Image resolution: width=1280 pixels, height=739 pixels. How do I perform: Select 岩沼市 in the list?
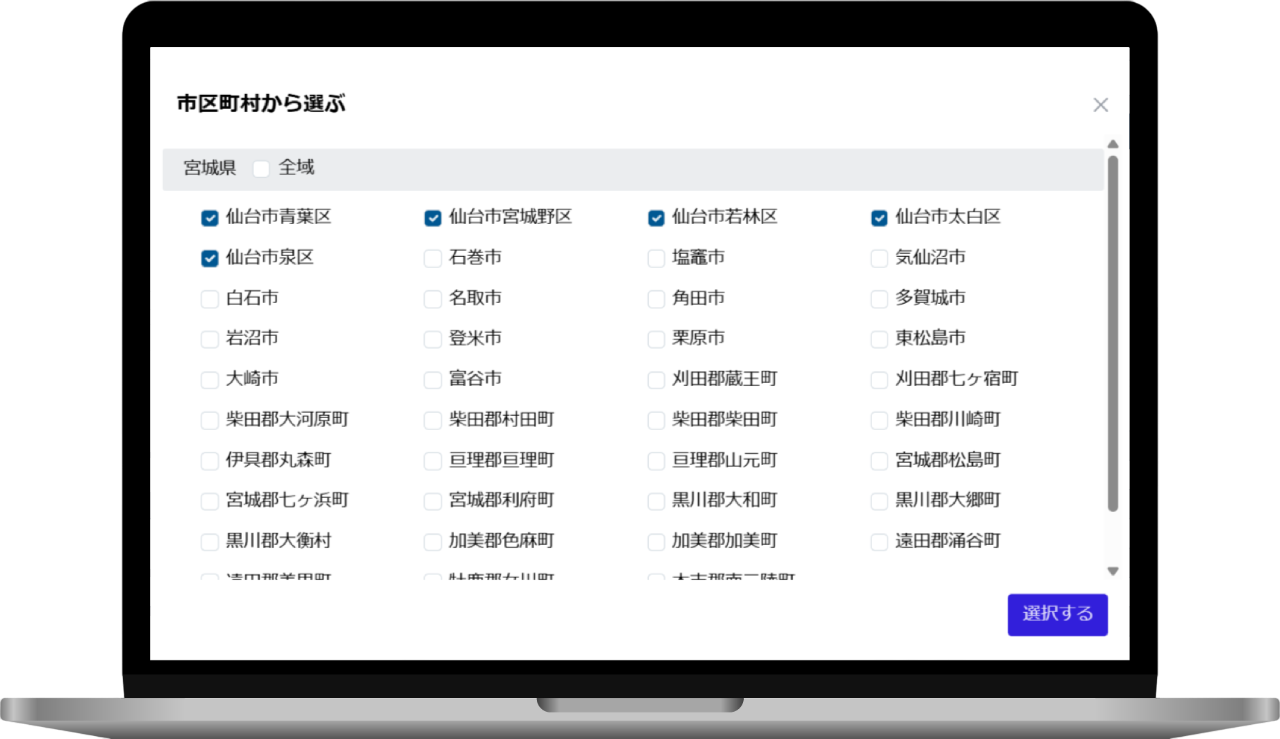(210, 340)
